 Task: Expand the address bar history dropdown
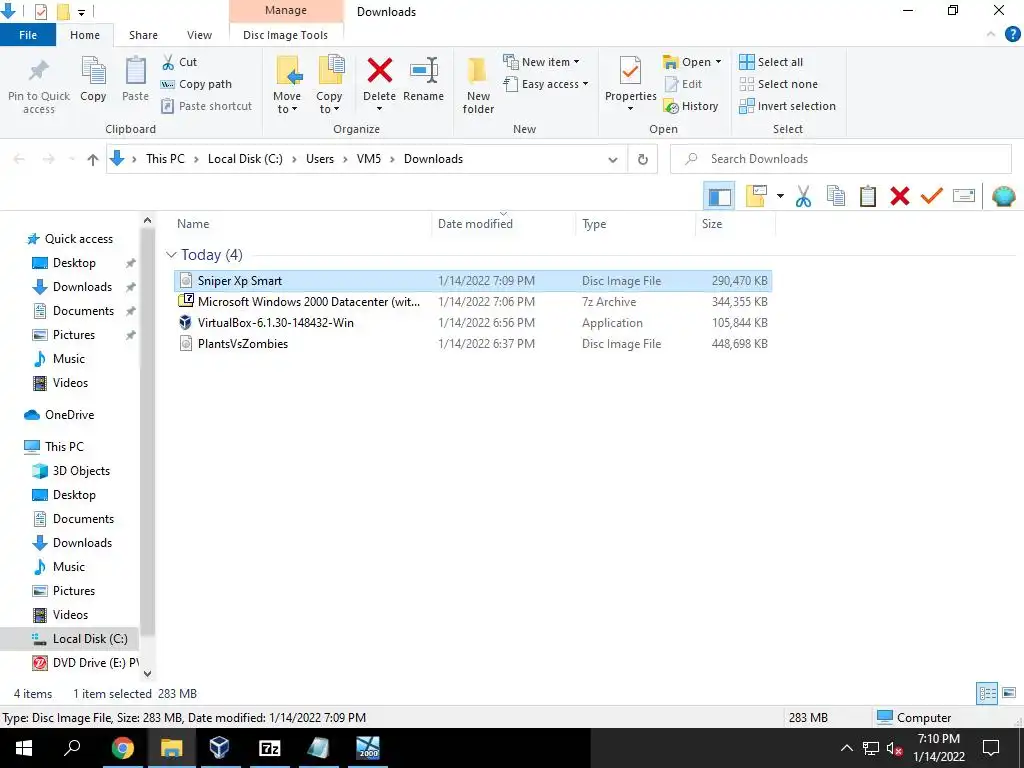point(613,159)
